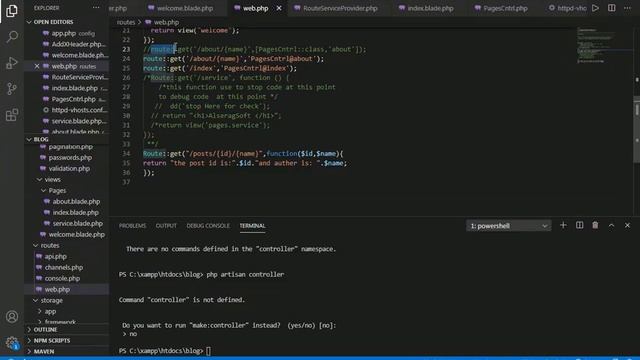640x360 pixels.
Task: Open the Source Control view
Action: pos(12,89)
